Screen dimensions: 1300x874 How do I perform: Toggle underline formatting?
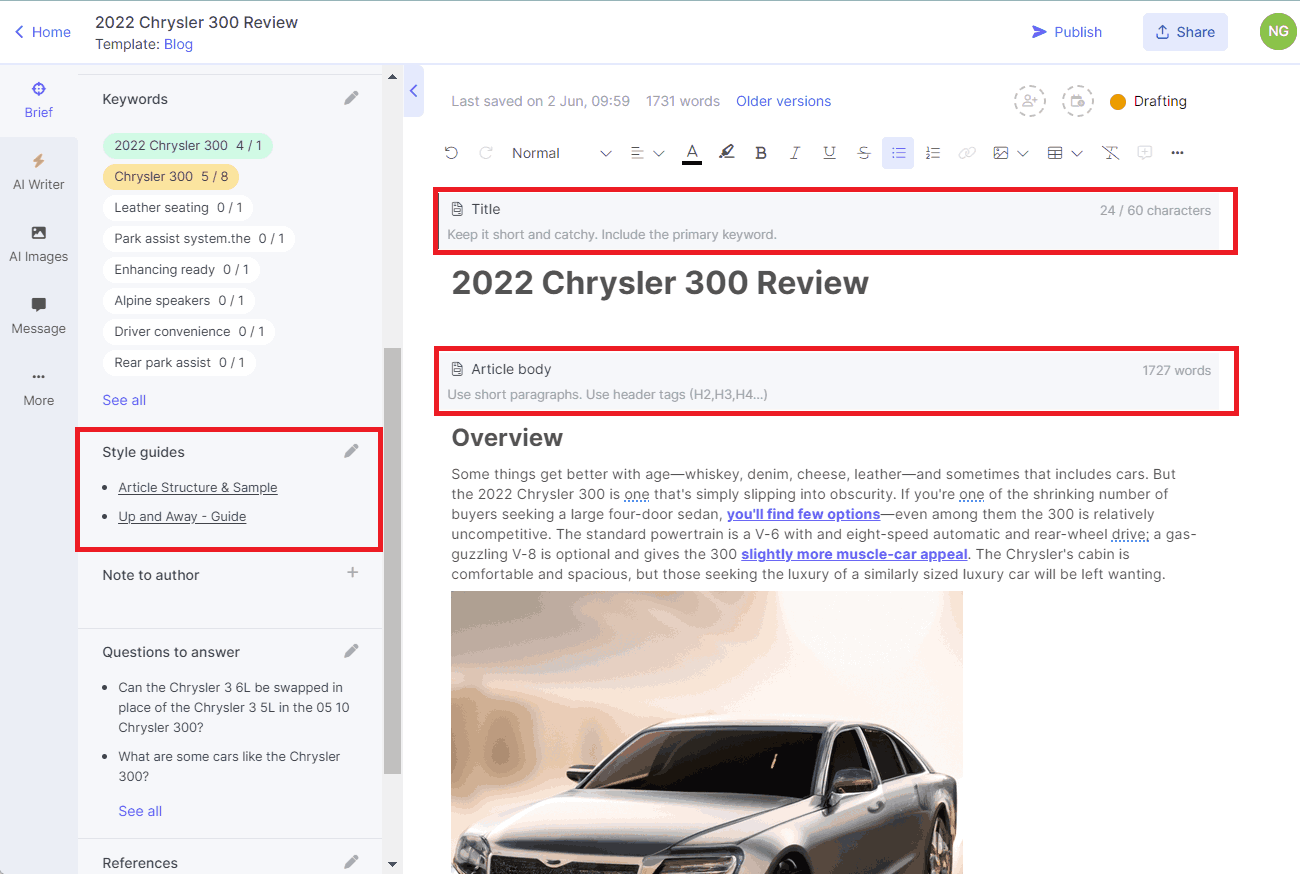point(829,153)
